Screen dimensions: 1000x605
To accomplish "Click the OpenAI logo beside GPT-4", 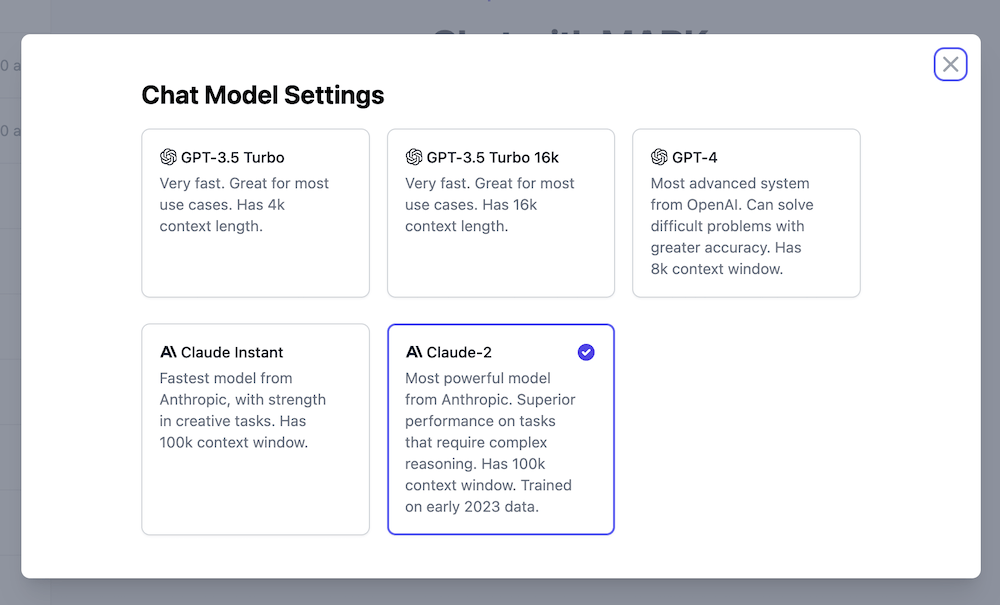I will coord(659,157).
